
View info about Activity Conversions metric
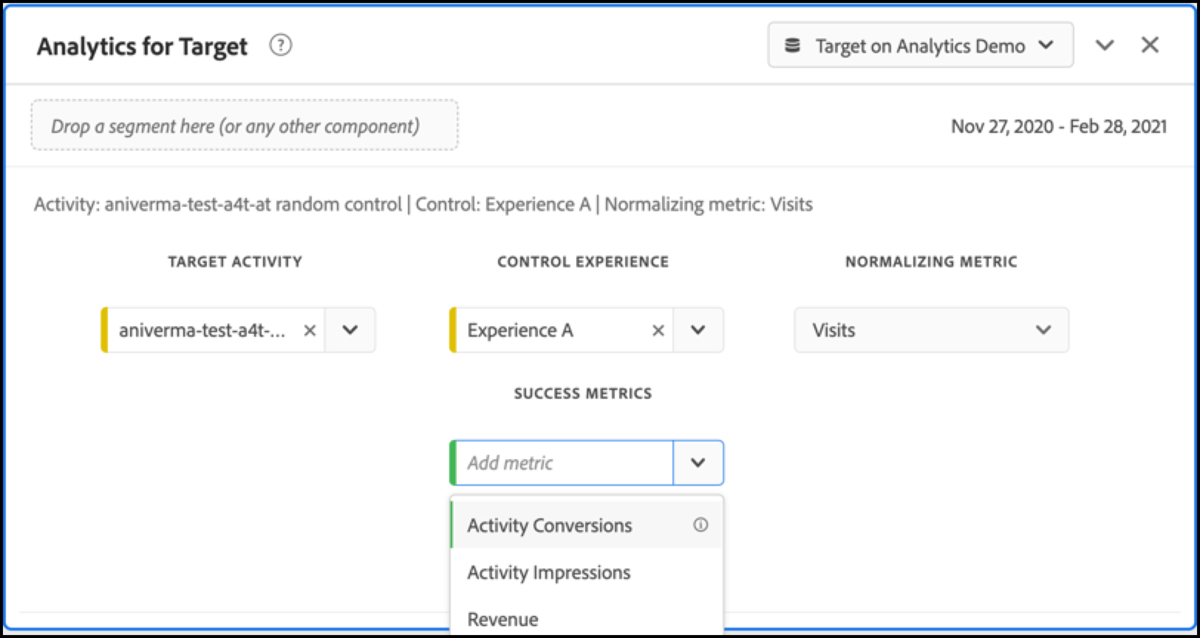(702, 524)
